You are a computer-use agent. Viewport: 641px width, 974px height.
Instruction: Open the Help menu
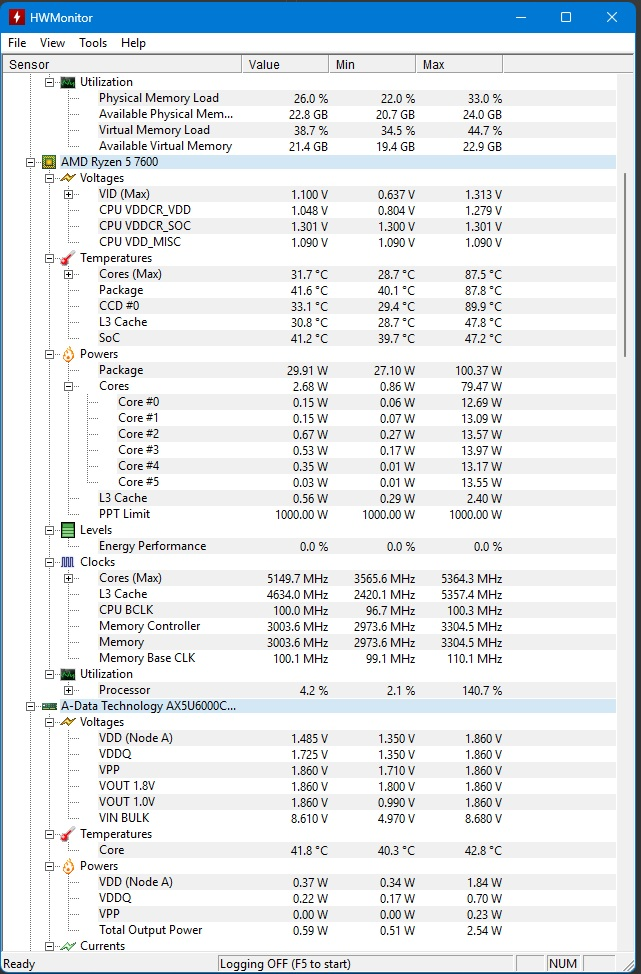(x=133, y=43)
